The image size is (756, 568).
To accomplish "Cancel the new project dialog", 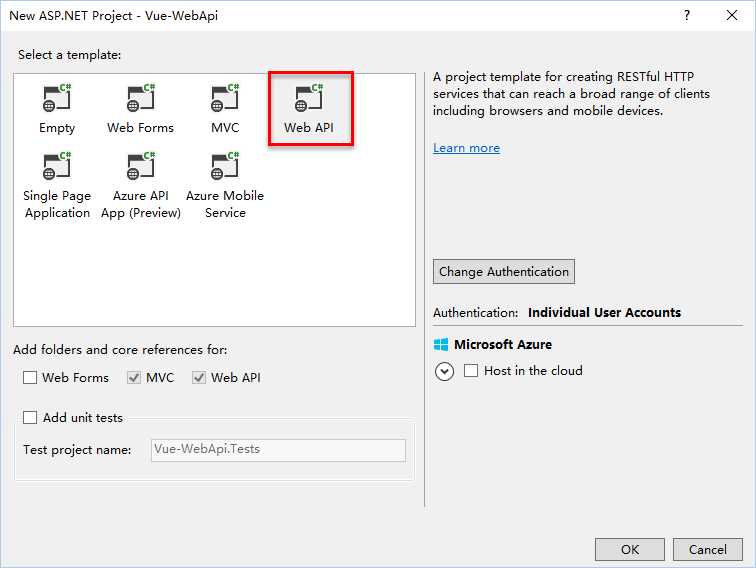I will (708, 549).
